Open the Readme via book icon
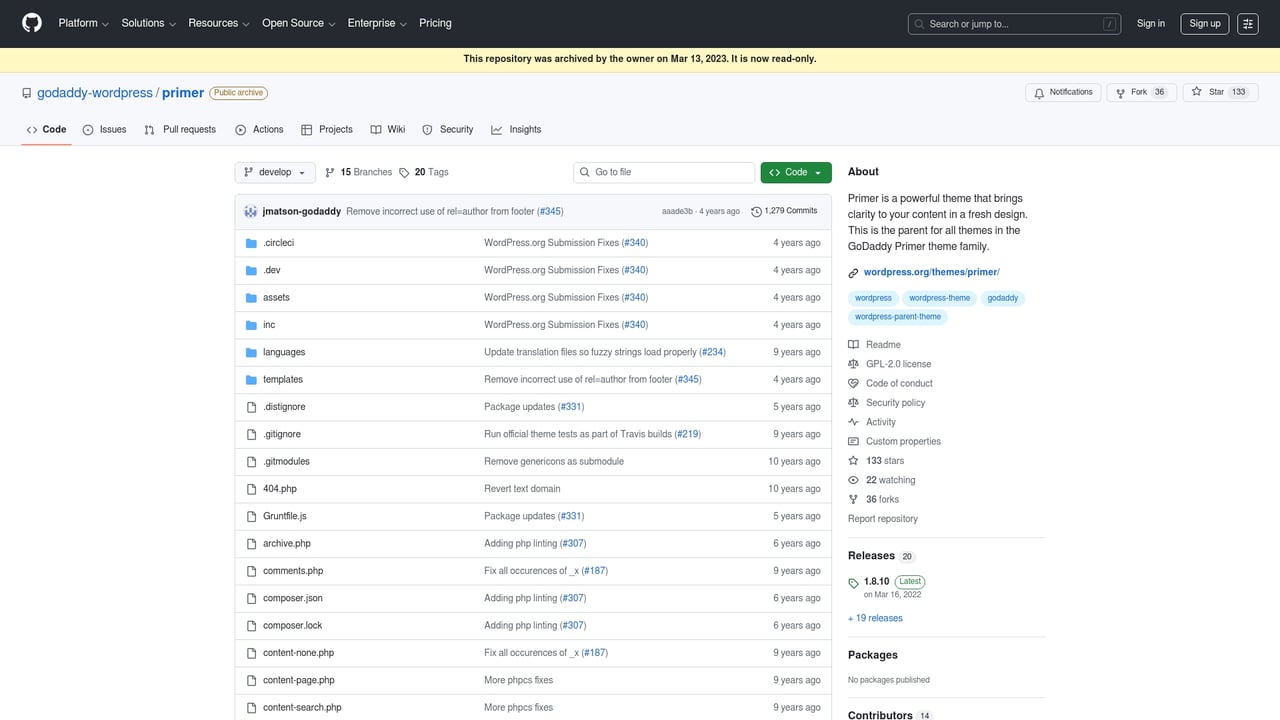Viewport: 1280px width, 720px height. (x=854, y=344)
